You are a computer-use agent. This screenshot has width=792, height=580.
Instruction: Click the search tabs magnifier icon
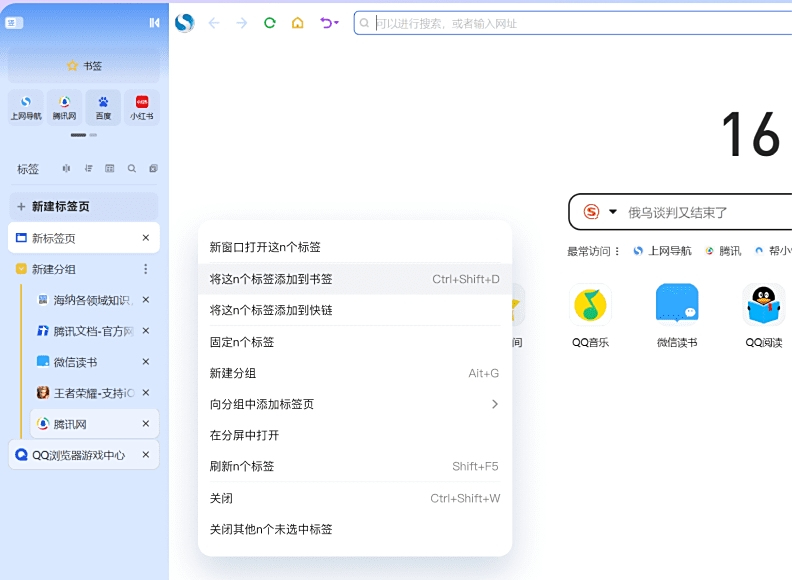(x=132, y=169)
